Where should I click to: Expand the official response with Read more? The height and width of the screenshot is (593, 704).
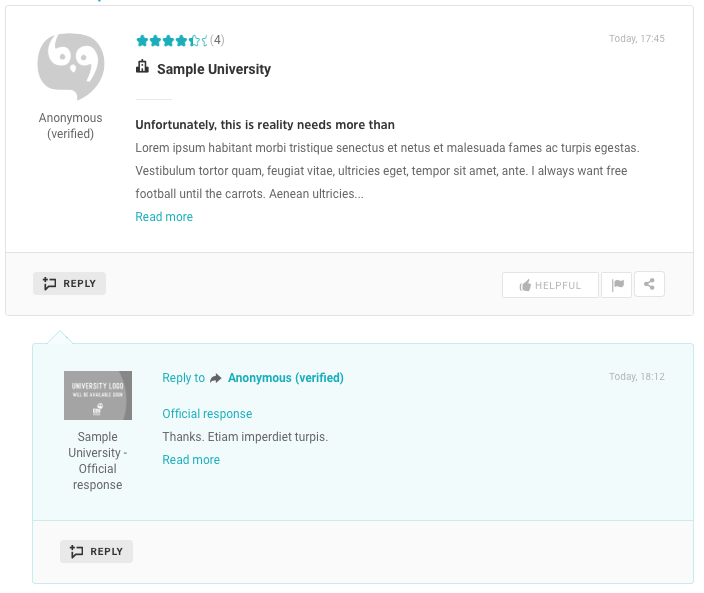(191, 460)
